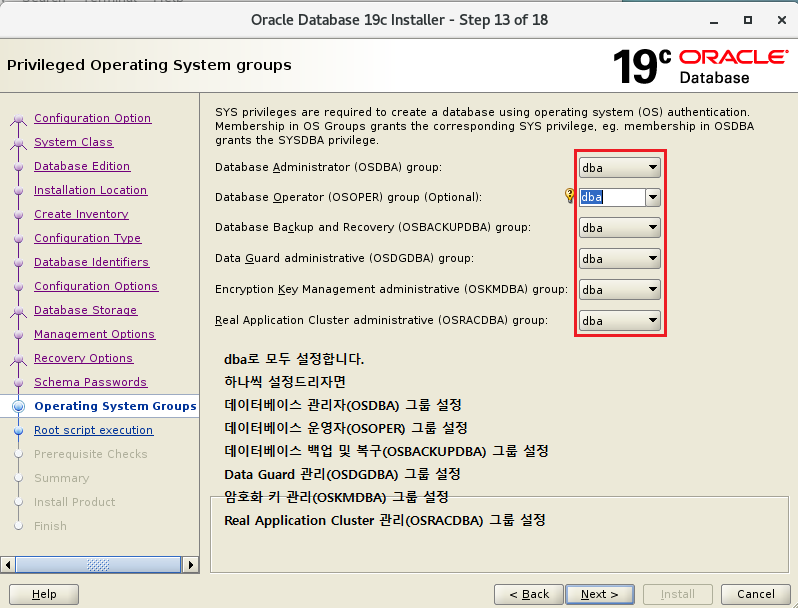The width and height of the screenshot is (798, 608).
Task: Open the OSKMDBA group dropdown
Action: (619, 289)
